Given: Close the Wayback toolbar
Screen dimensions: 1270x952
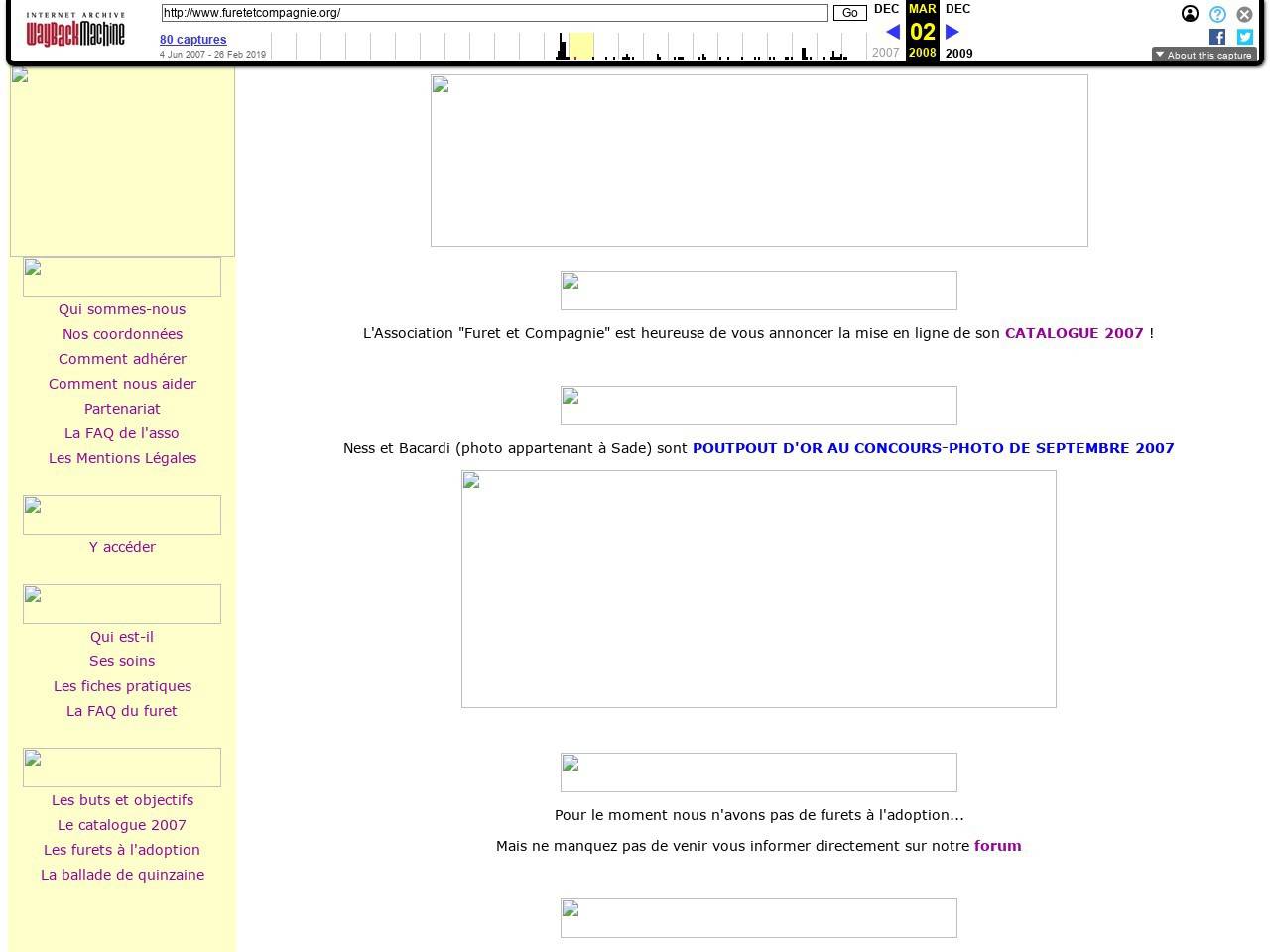Looking at the screenshot, I should (1244, 15).
